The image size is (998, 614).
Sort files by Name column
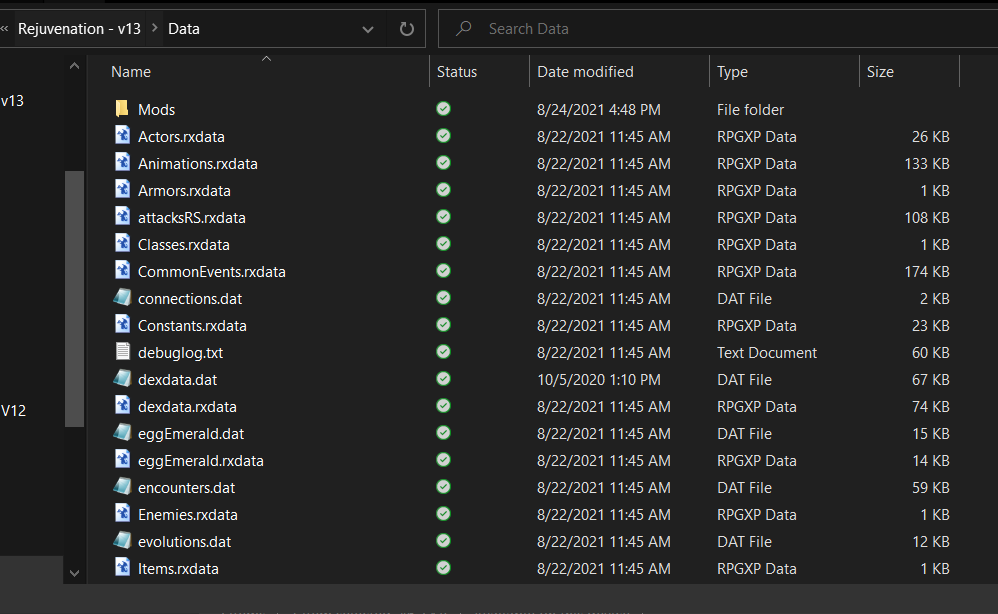[x=131, y=72]
